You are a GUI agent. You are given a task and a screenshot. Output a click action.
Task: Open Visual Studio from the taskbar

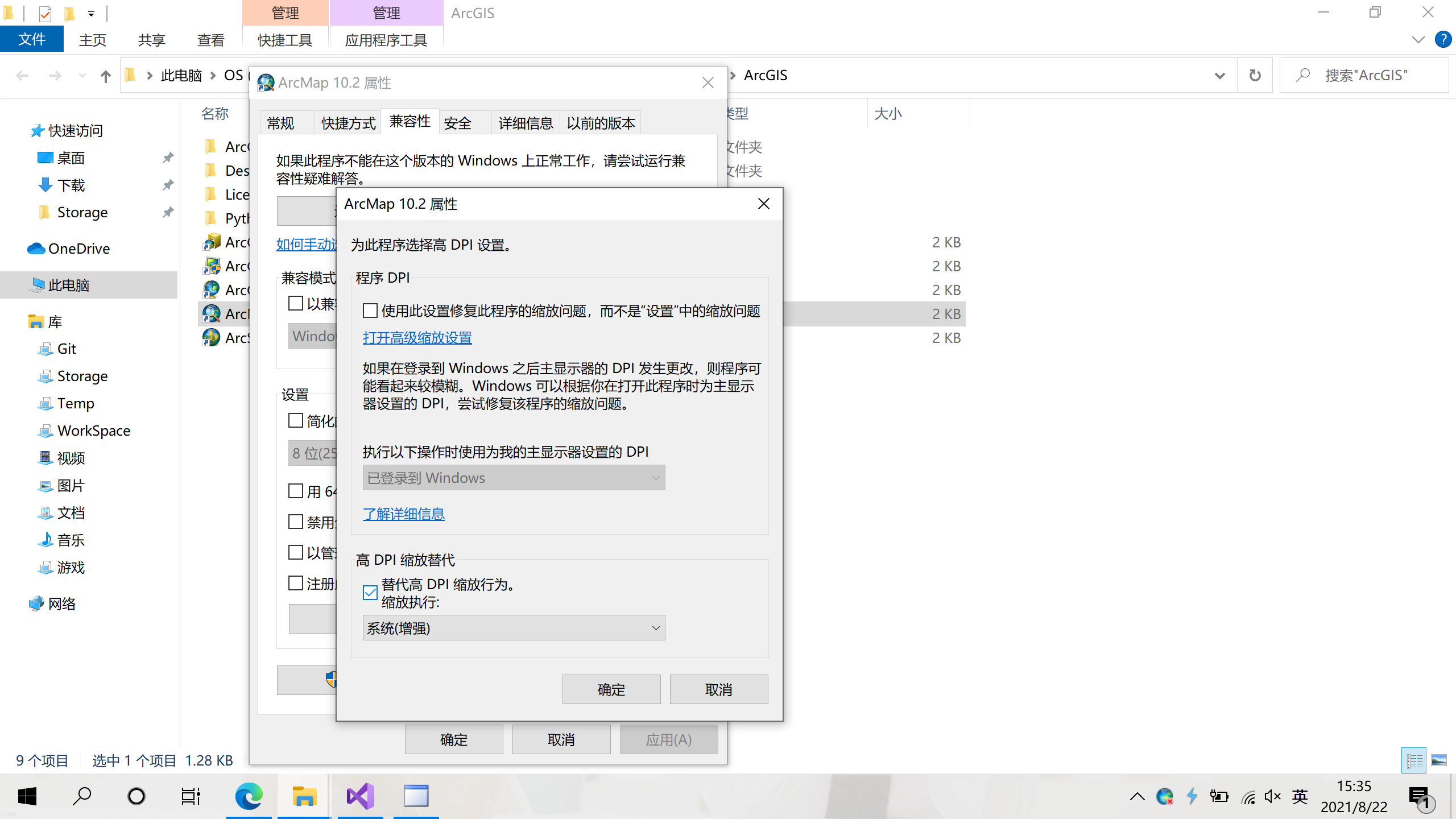[361, 796]
